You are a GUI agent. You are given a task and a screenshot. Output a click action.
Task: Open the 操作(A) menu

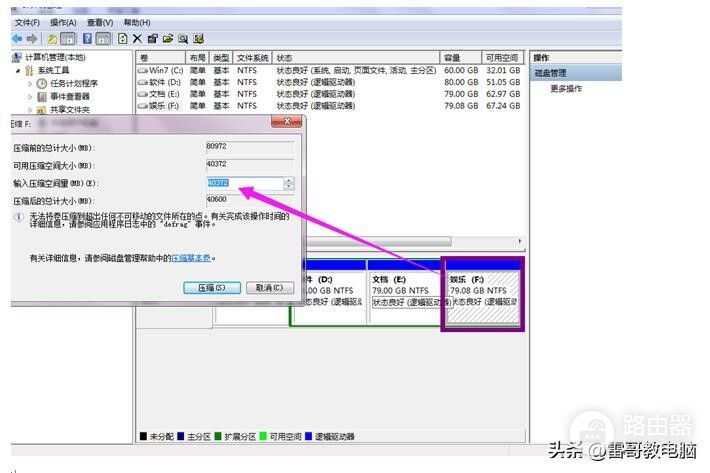point(62,22)
